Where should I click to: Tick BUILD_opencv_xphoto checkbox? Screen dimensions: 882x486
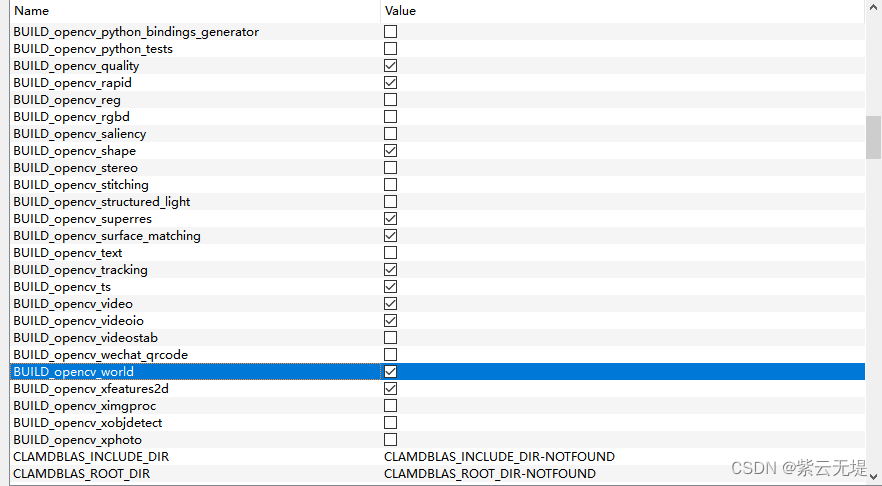pos(390,439)
